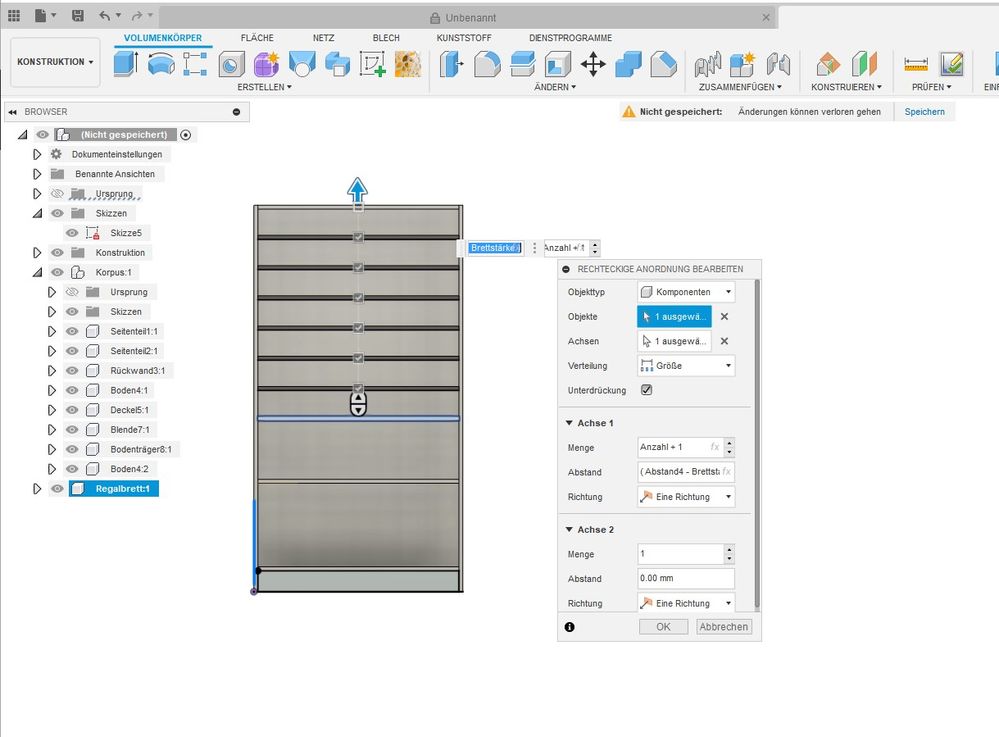Select the Offset Plane tool
Screen dimensions: 999x737
tap(828, 64)
